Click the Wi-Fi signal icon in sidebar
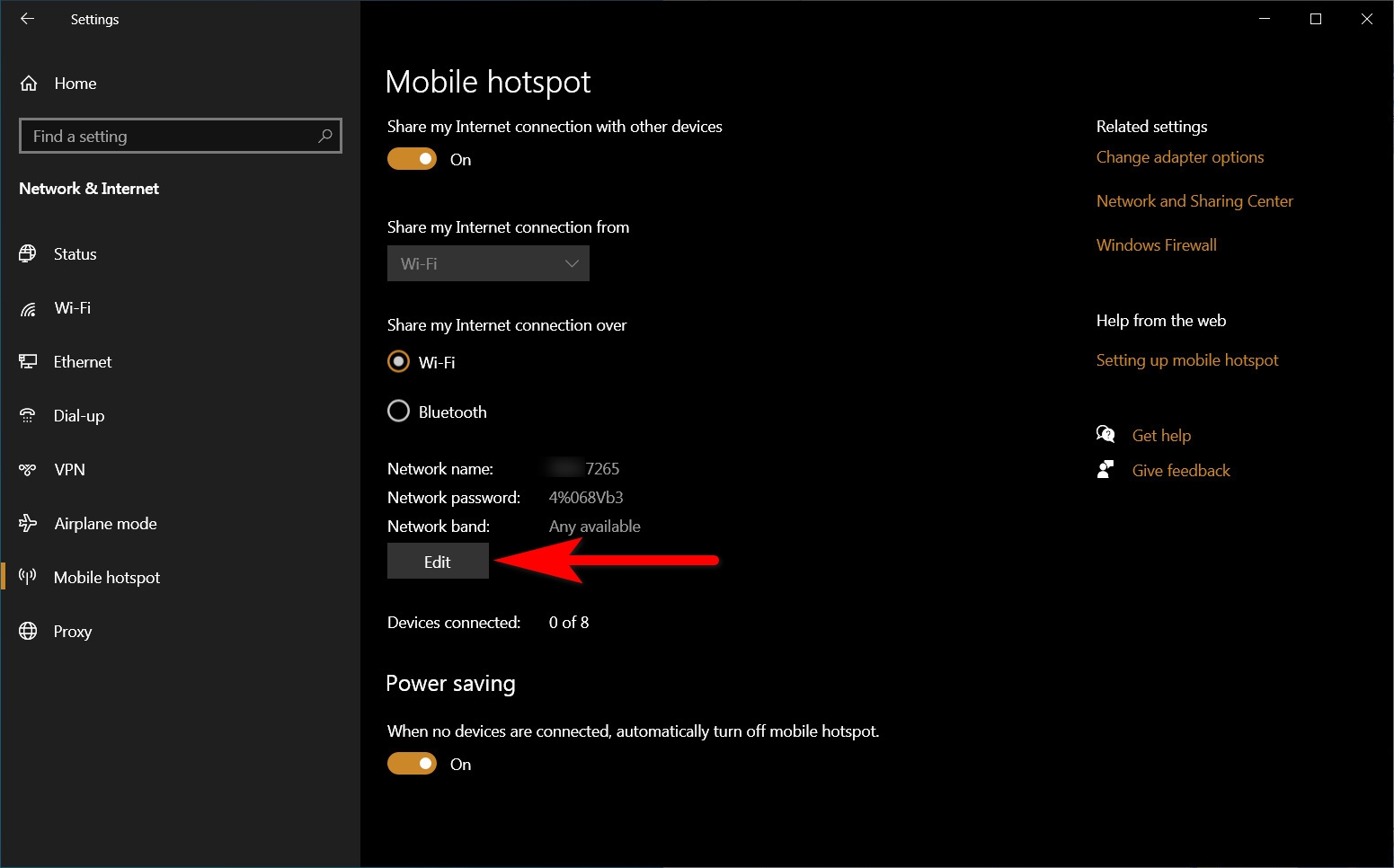1394x868 pixels. tap(28, 308)
